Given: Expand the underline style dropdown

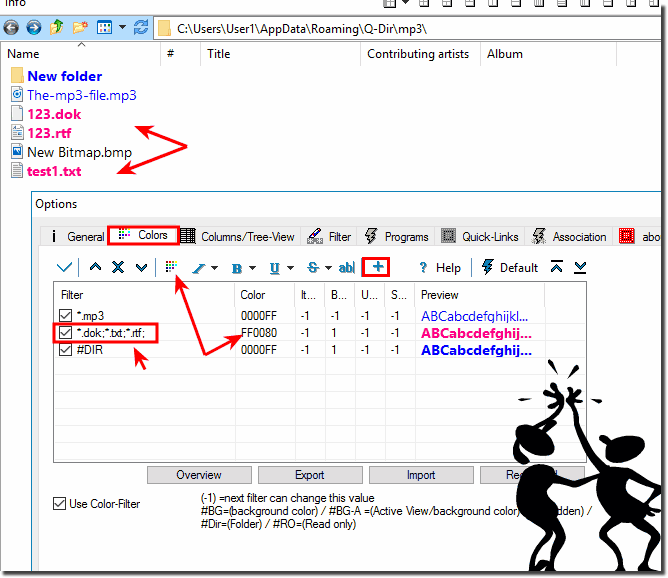Looking at the screenshot, I should (291, 268).
